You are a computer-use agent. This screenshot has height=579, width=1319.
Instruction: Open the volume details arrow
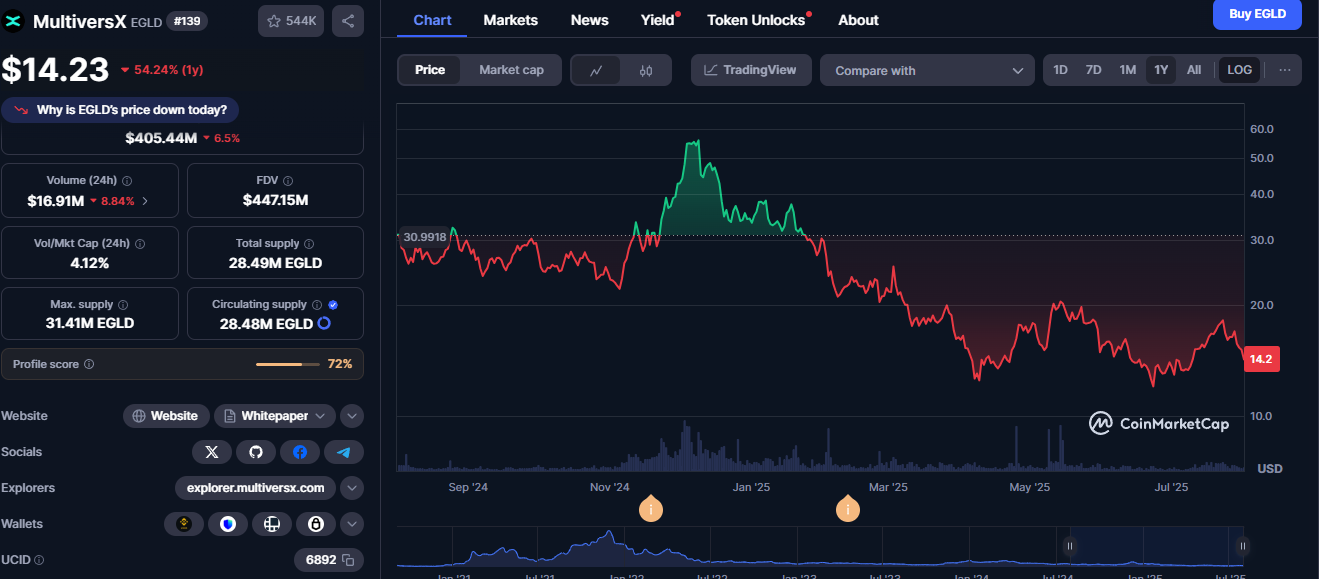tap(145, 201)
